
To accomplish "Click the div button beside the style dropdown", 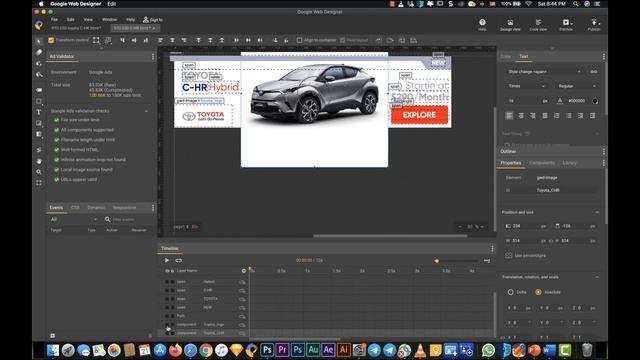I will tap(594, 72).
